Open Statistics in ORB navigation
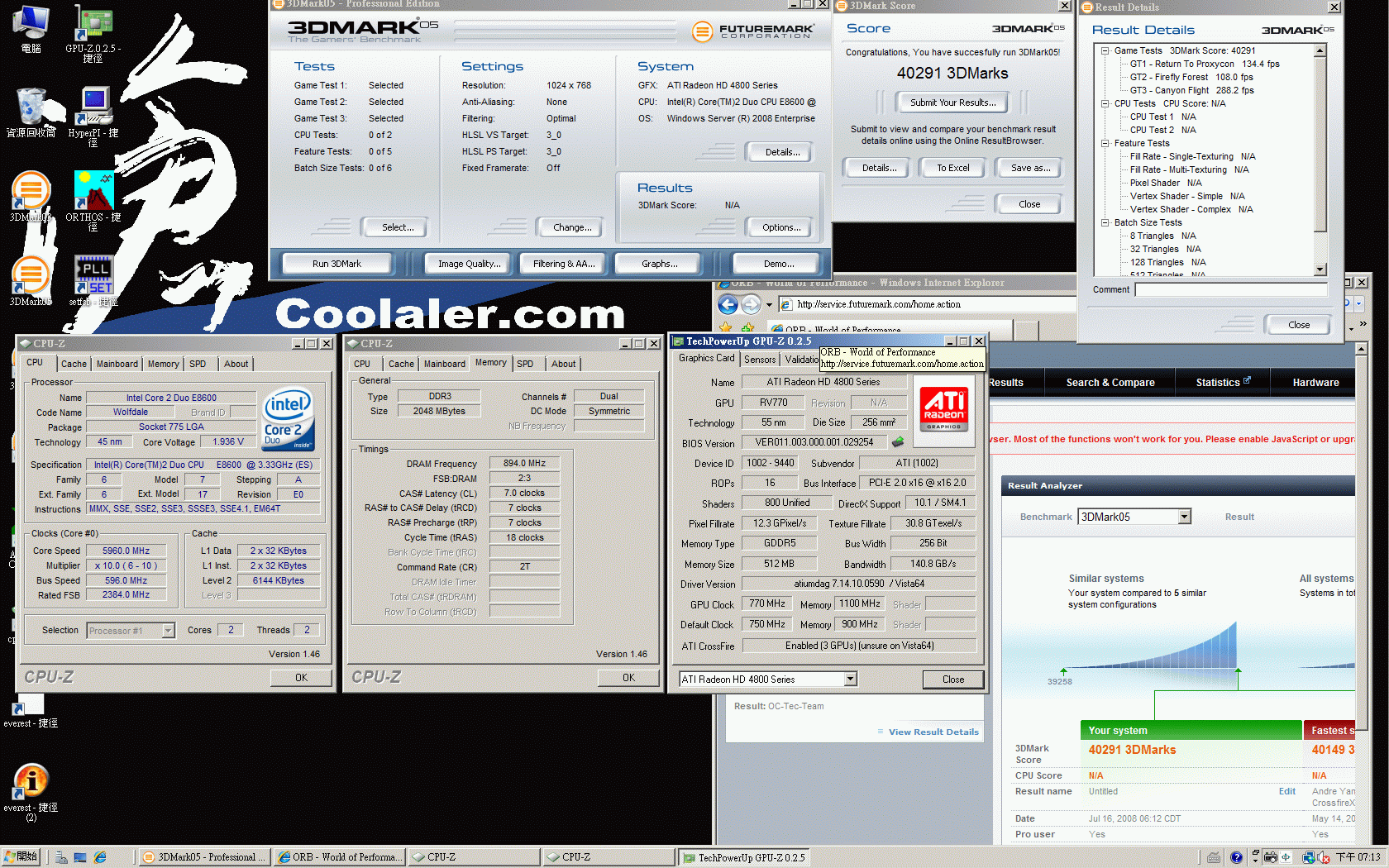Screen dimensions: 1389x868 (1223, 383)
